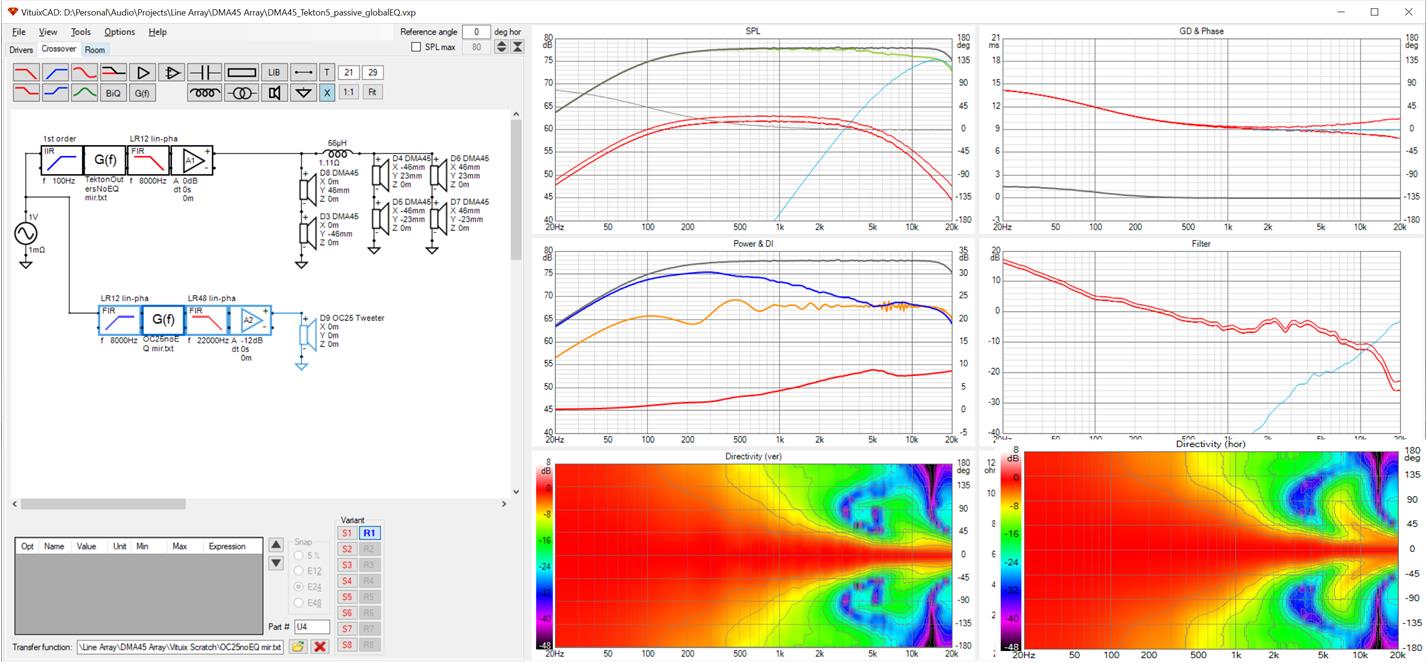Add a red low-pass filter block

tap(26, 73)
